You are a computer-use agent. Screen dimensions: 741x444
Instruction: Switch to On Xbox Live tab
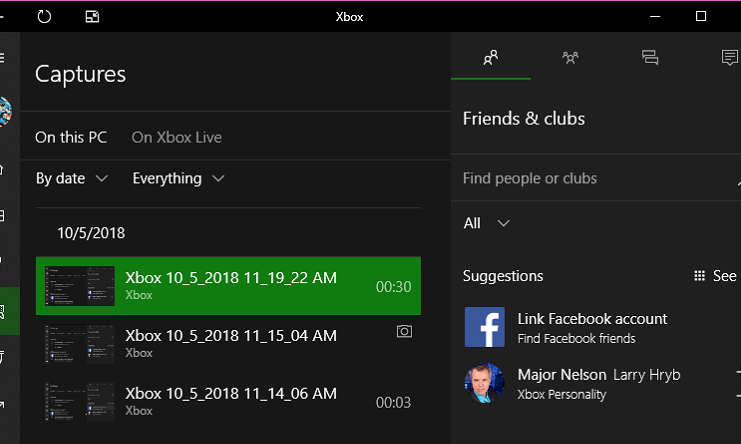pos(176,137)
